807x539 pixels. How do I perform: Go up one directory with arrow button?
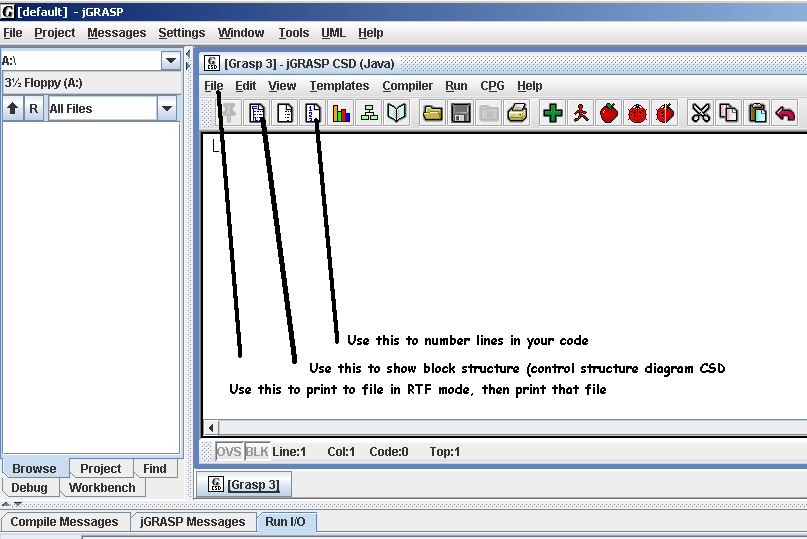tap(13, 109)
